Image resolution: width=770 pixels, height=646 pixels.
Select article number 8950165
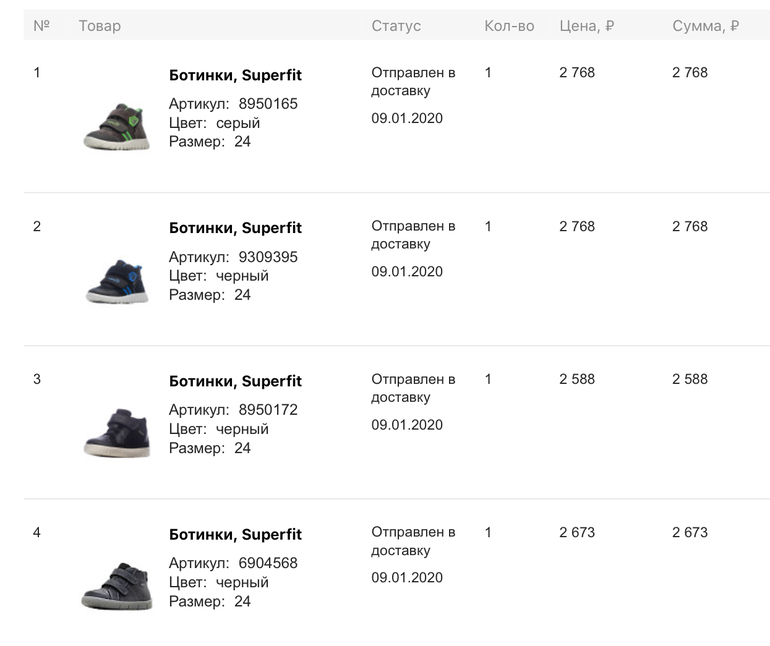268,104
